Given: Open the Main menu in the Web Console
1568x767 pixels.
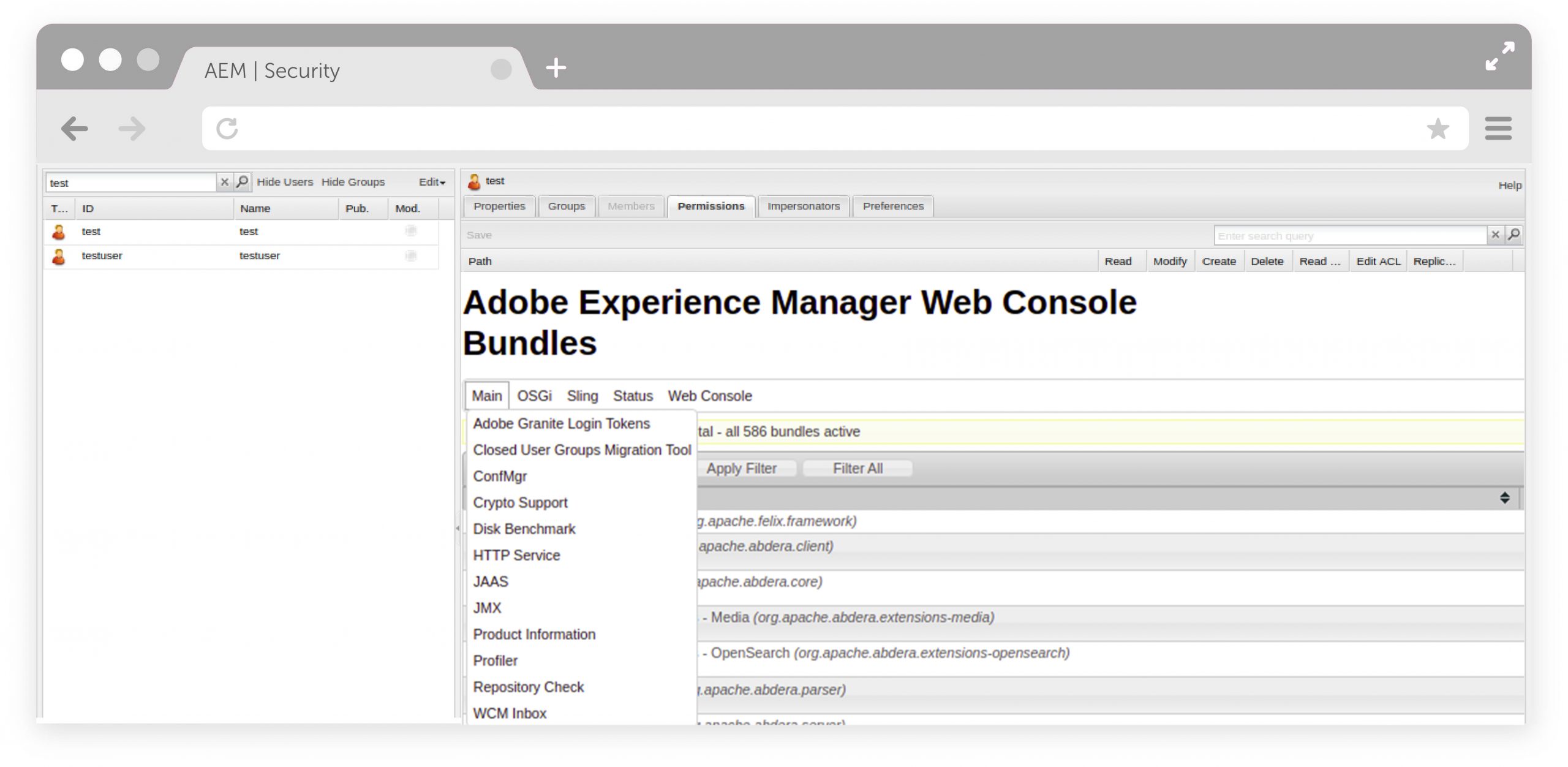Looking at the screenshot, I should point(487,396).
